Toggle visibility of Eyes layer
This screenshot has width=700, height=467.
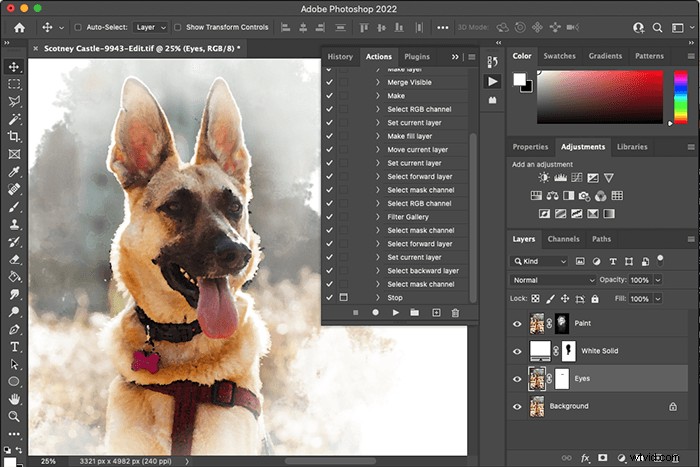517,379
